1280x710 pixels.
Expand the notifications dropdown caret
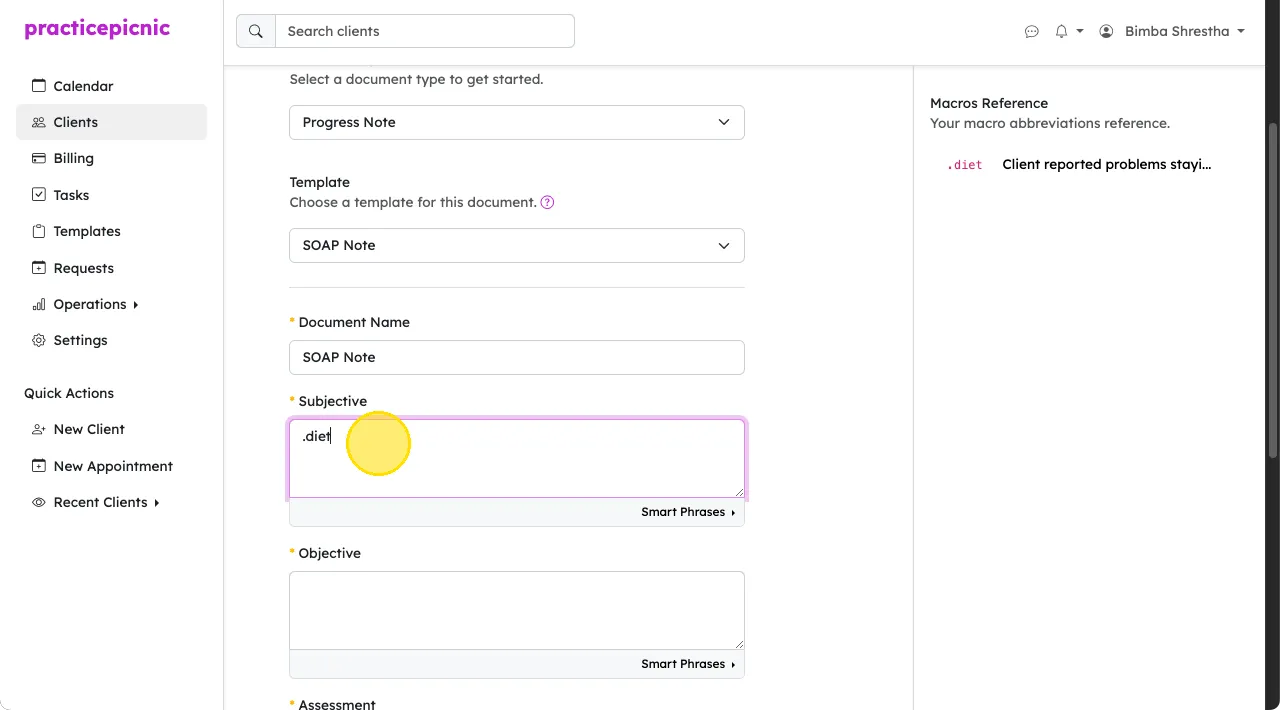[1080, 32]
